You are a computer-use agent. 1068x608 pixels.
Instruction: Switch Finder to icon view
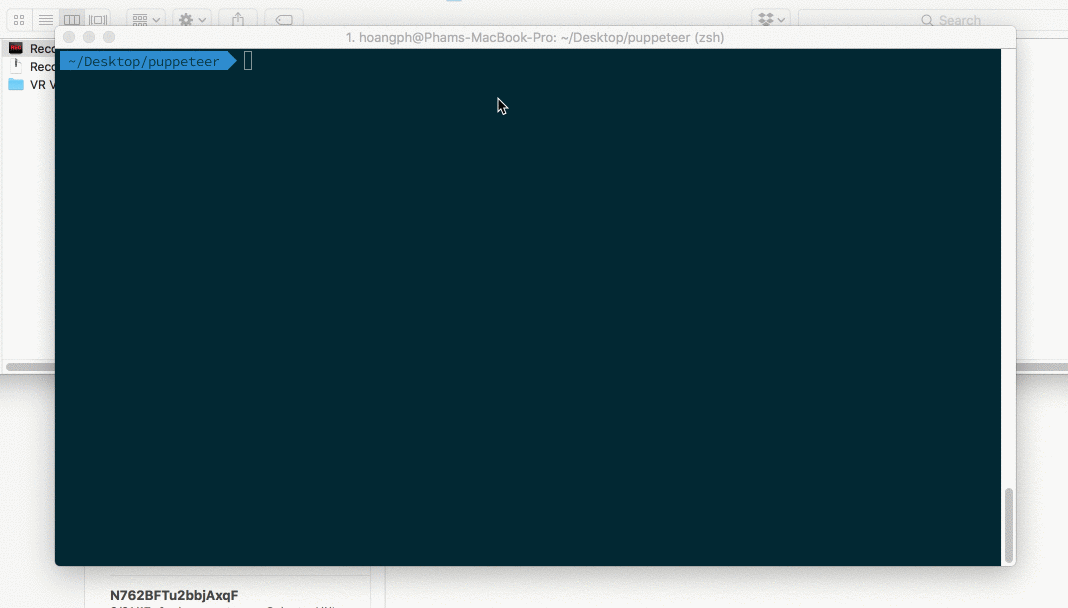click(19, 20)
